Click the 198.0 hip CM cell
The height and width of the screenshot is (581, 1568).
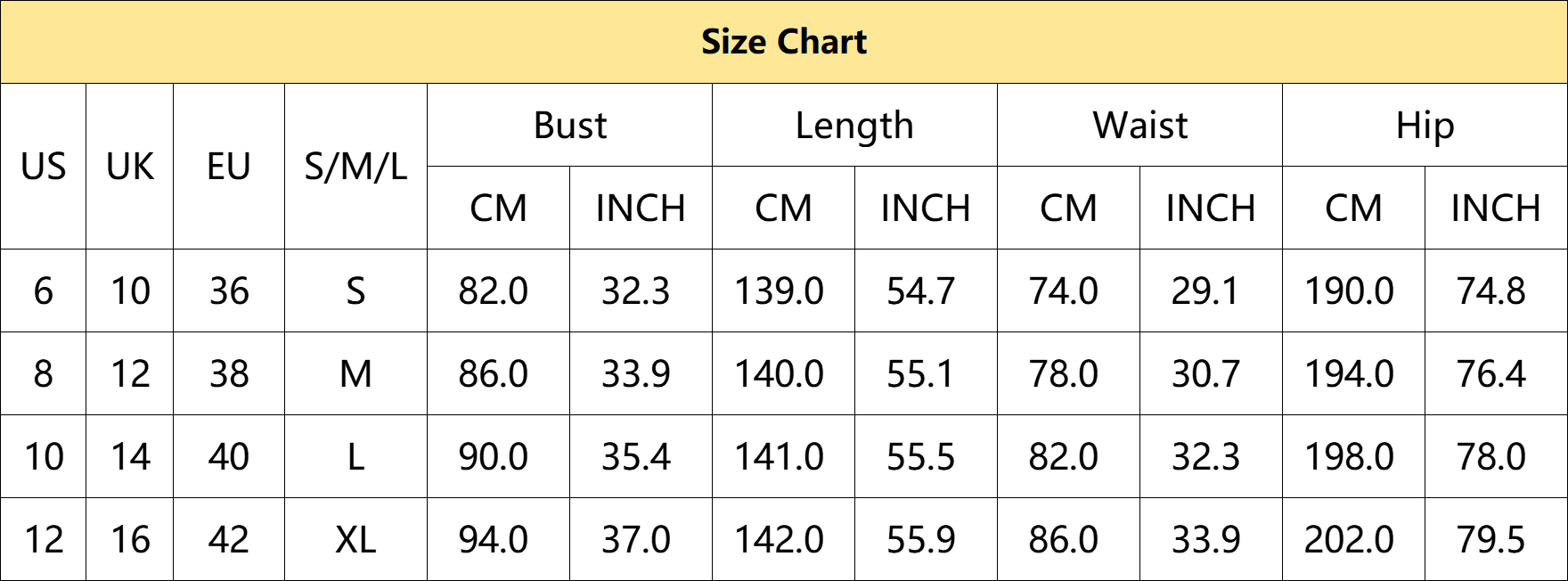coord(1354,457)
